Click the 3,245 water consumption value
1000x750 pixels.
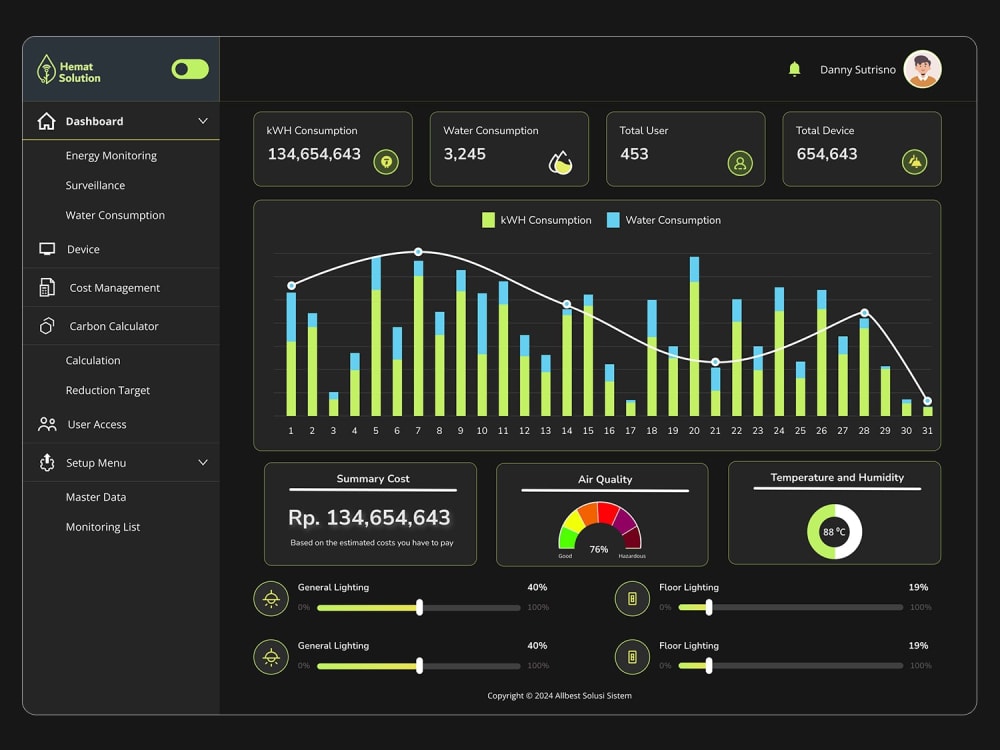pyautogui.click(x=464, y=154)
